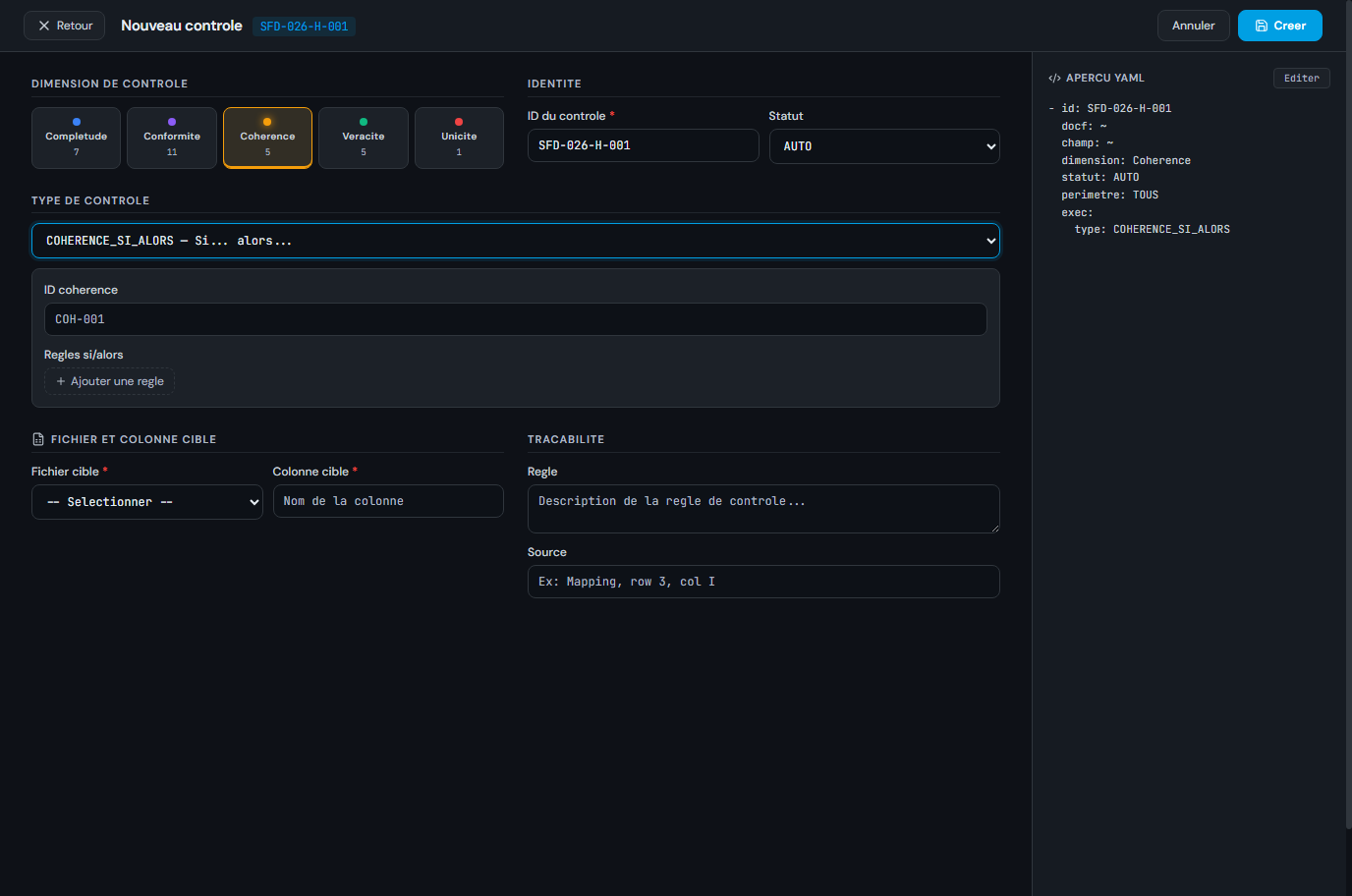Click the plus icon in Ajouter une regle

61,381
